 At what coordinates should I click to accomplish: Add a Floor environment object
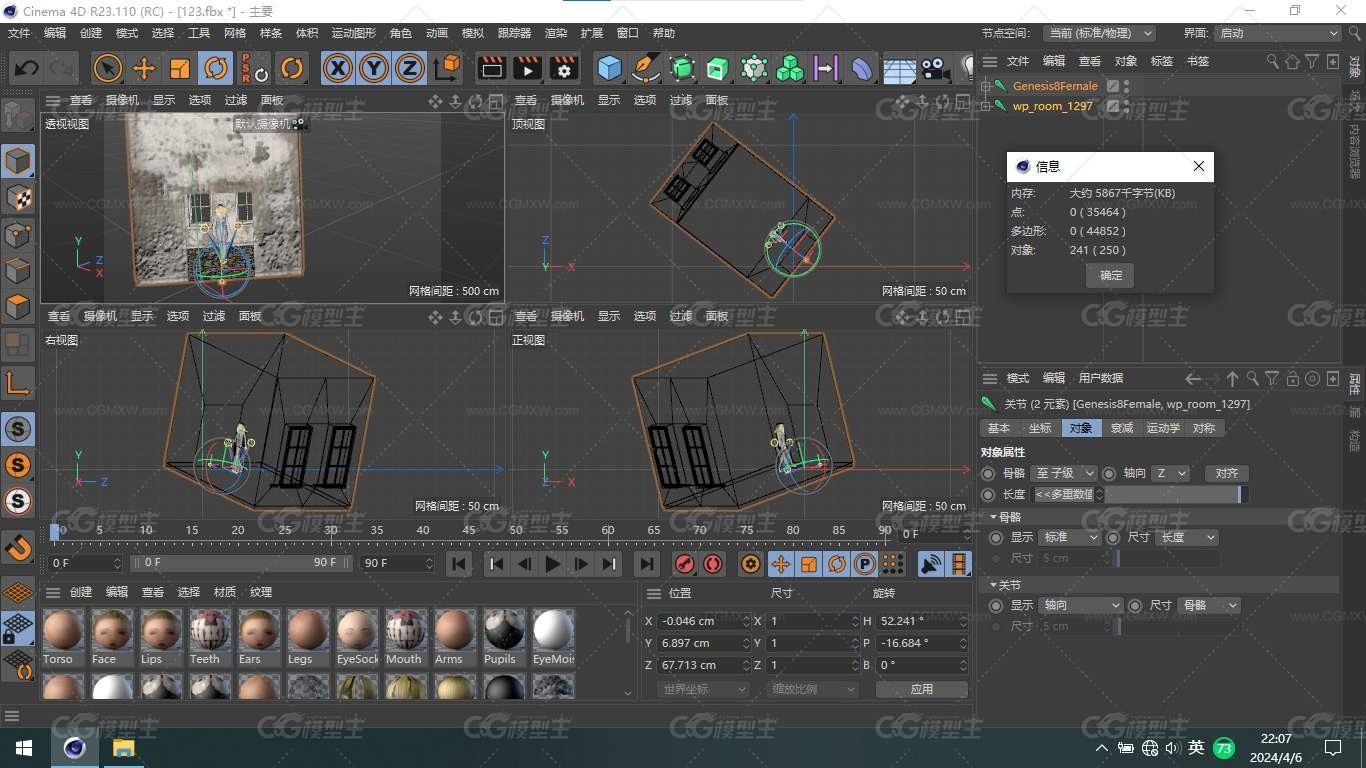pyautogui.click(x=899, y=68)
